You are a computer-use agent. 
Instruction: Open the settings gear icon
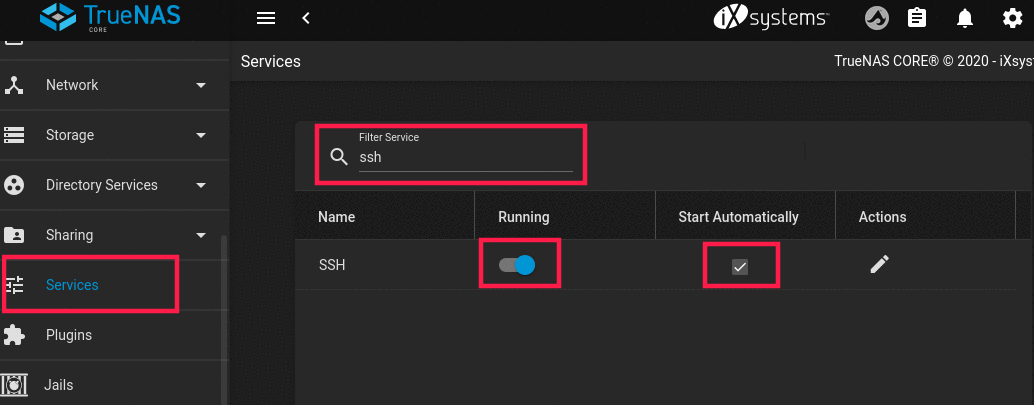point(1012,18)
